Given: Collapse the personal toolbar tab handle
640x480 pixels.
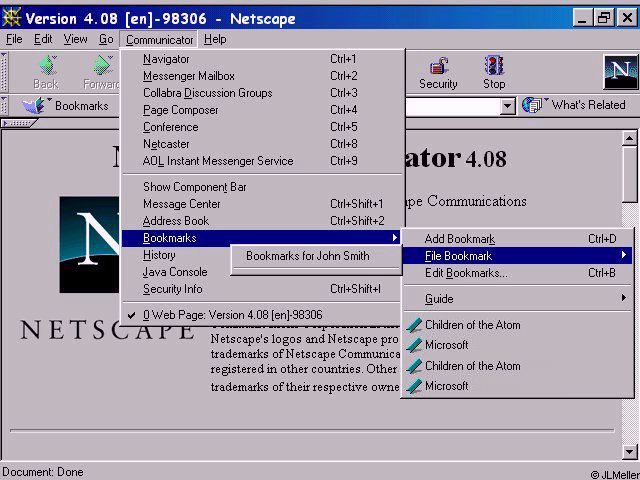Looking at the screenshot, I should (x=19, y=122).
